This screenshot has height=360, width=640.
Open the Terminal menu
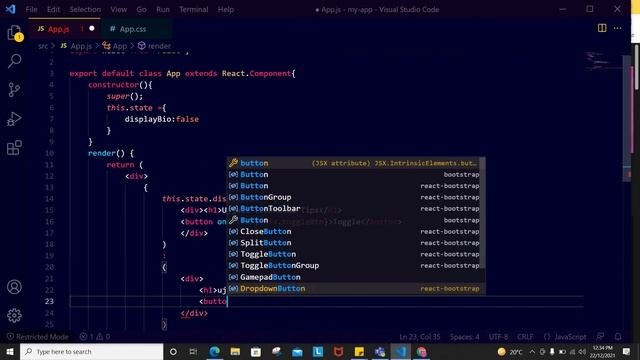tap(193, 9)
